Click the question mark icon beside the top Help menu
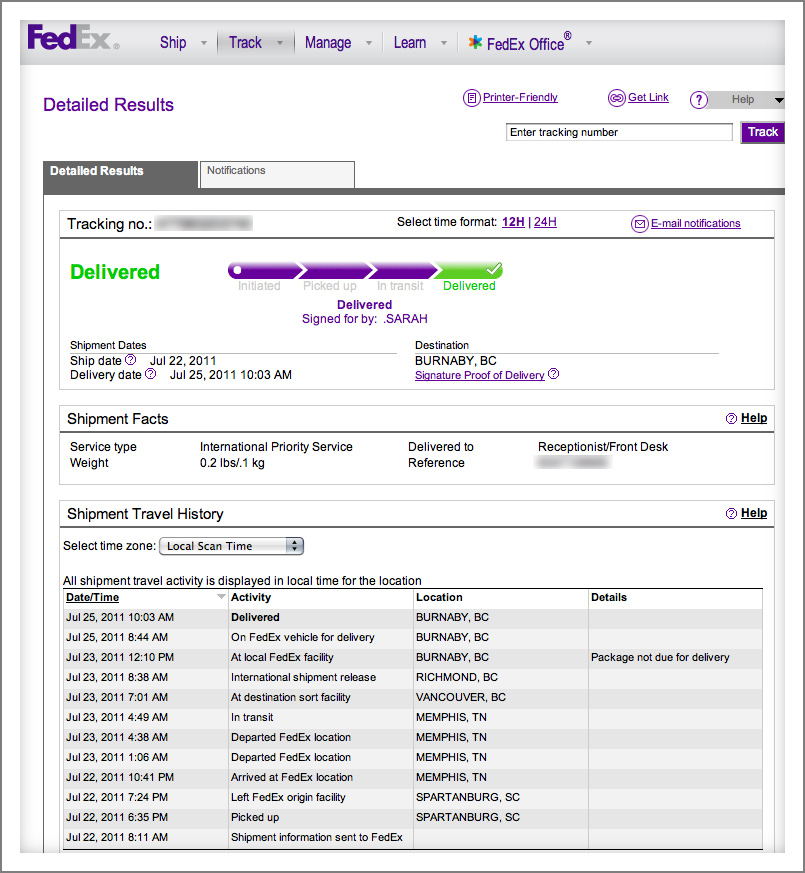The image size is (805, 873). pos(699,100)
